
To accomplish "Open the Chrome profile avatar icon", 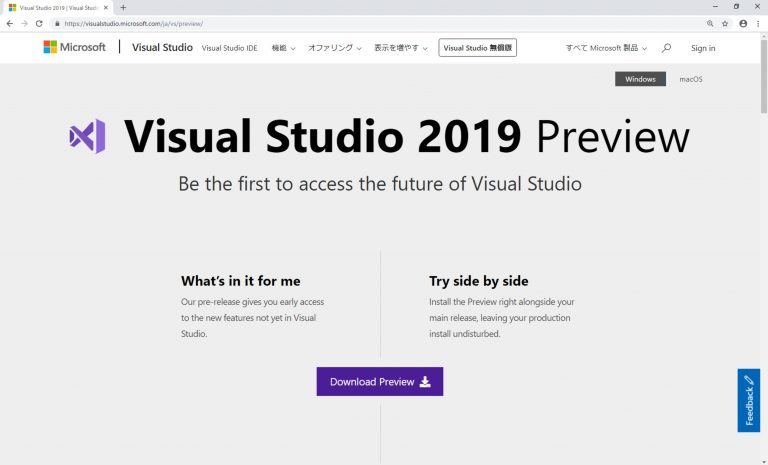I will pyautogui.click(x=743, y=24).
